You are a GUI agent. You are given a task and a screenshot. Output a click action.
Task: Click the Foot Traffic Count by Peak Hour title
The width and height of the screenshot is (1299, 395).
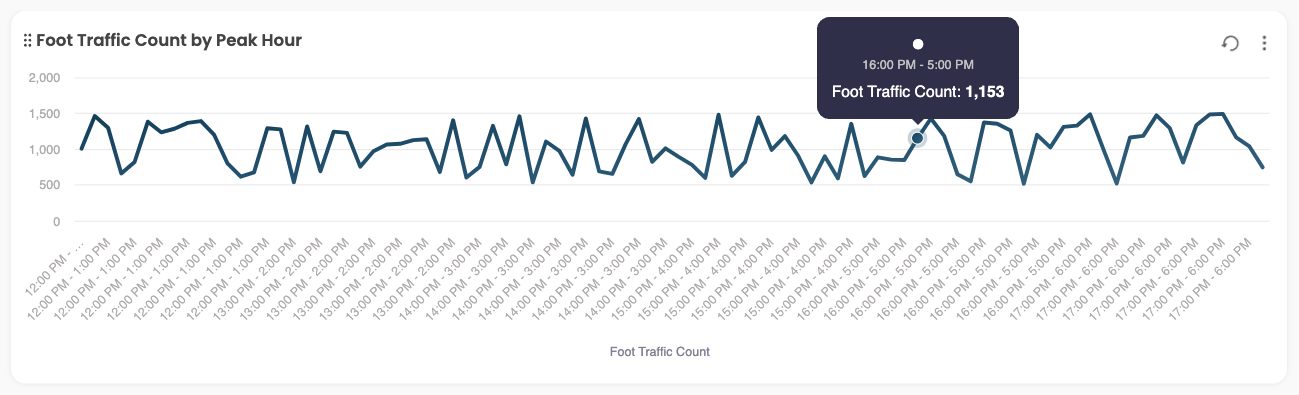[x=169, y=41]
